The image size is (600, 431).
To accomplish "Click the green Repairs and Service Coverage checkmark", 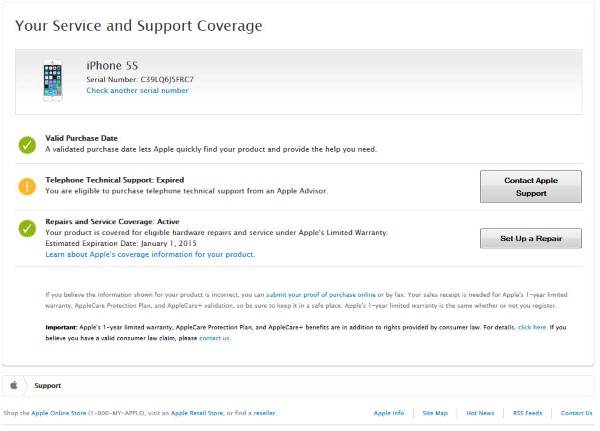I will (x=27, y=229).
